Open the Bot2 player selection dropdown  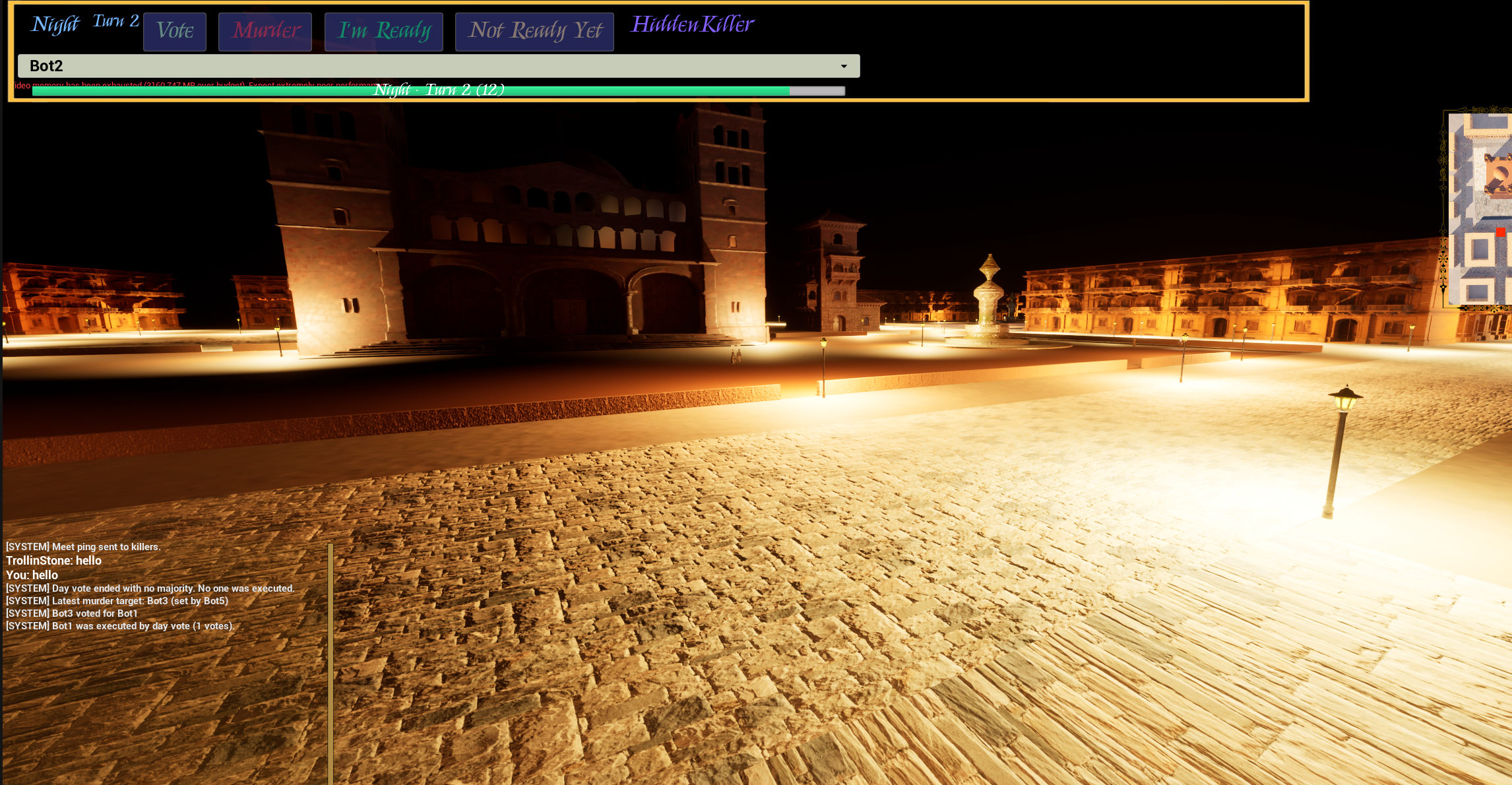(438, 66)
